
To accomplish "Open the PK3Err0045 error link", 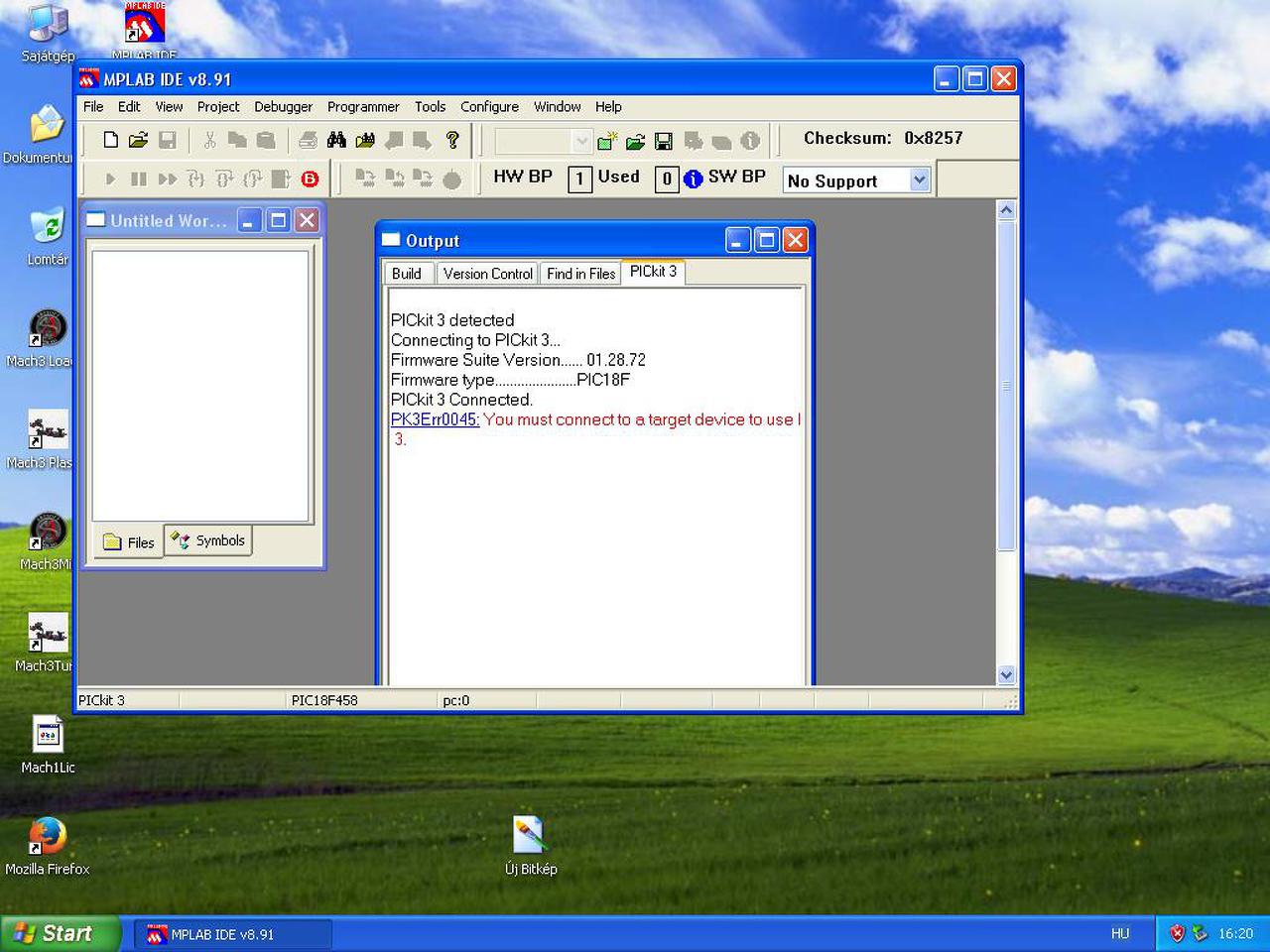I will pyautogui.click(x=436, y=419).
